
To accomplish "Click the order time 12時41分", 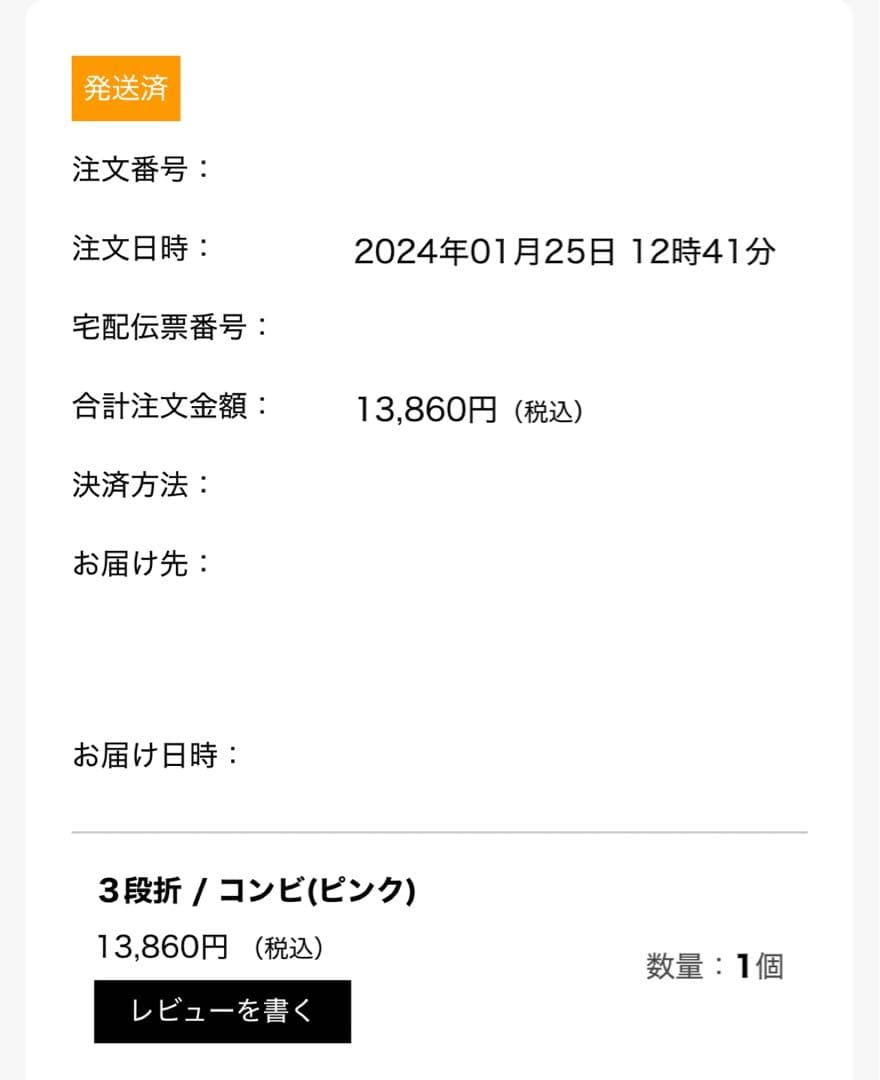I will pyautogui.click(x=702, y=253).
